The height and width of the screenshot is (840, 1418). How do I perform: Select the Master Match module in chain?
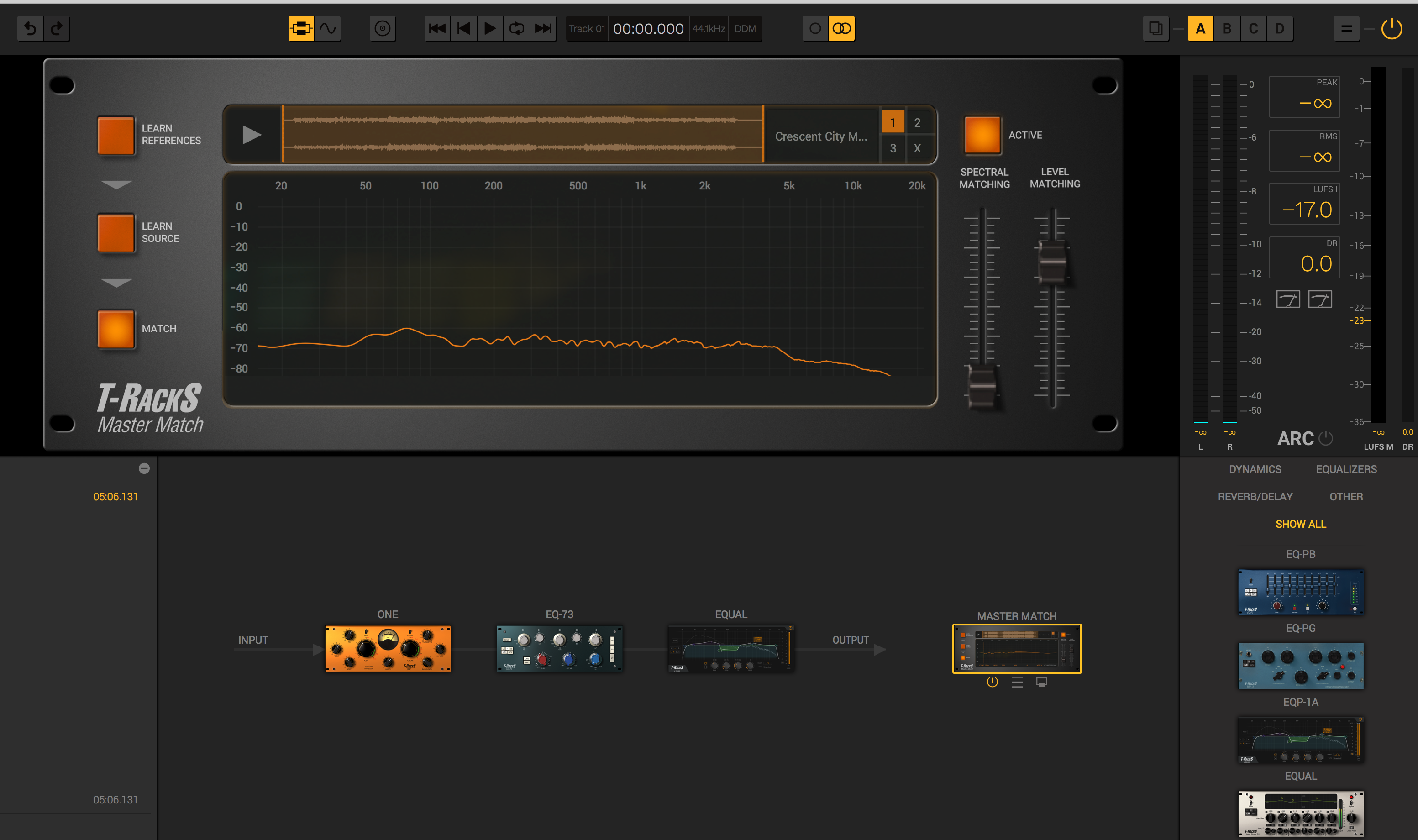pos(1017,649)
